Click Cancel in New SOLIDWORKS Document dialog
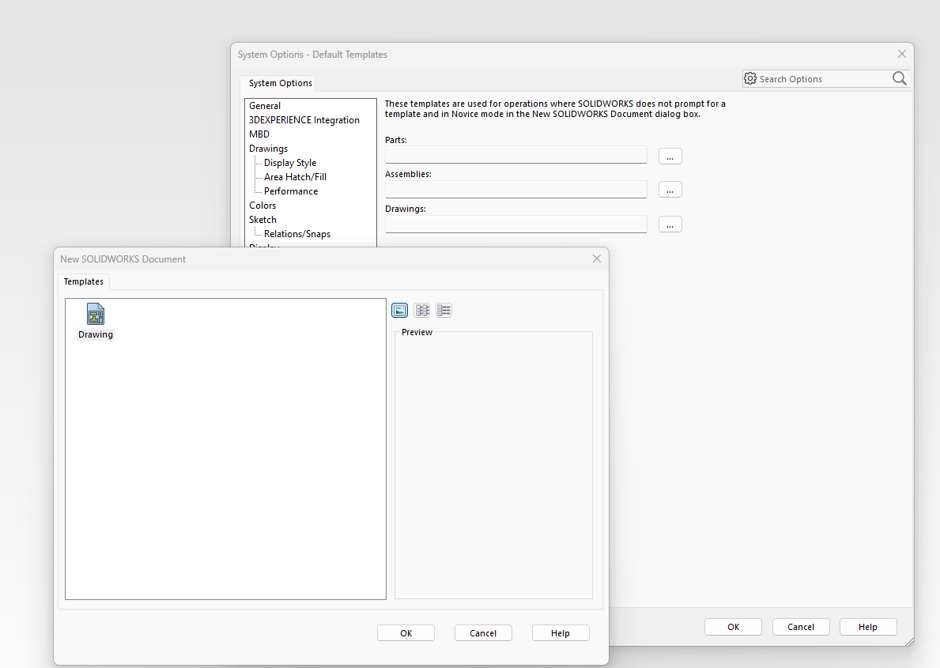940x668 pixels. (x=483, y=633)
